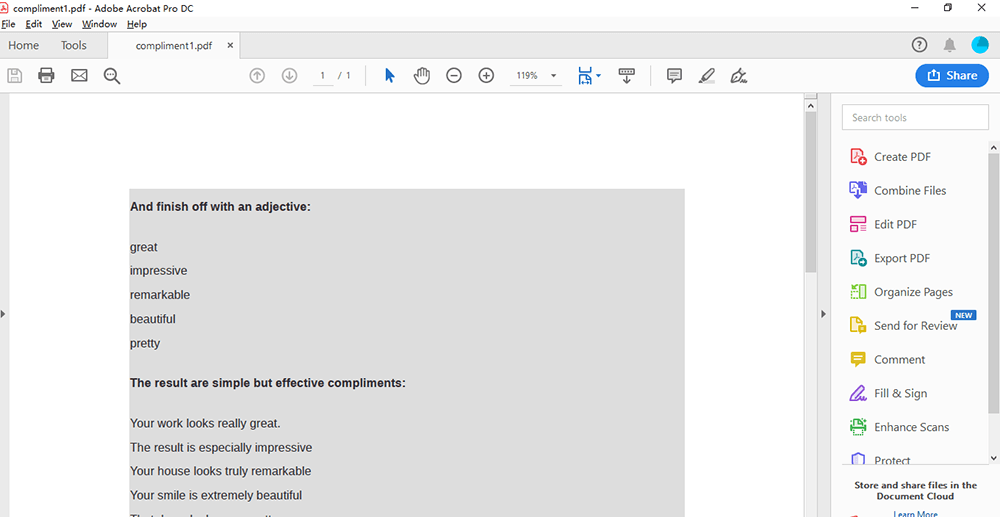Image resolution: width=1000 pixels, height=517 pixels.
Task: Open the Find text magnifier tool
Action: point(112,76)
